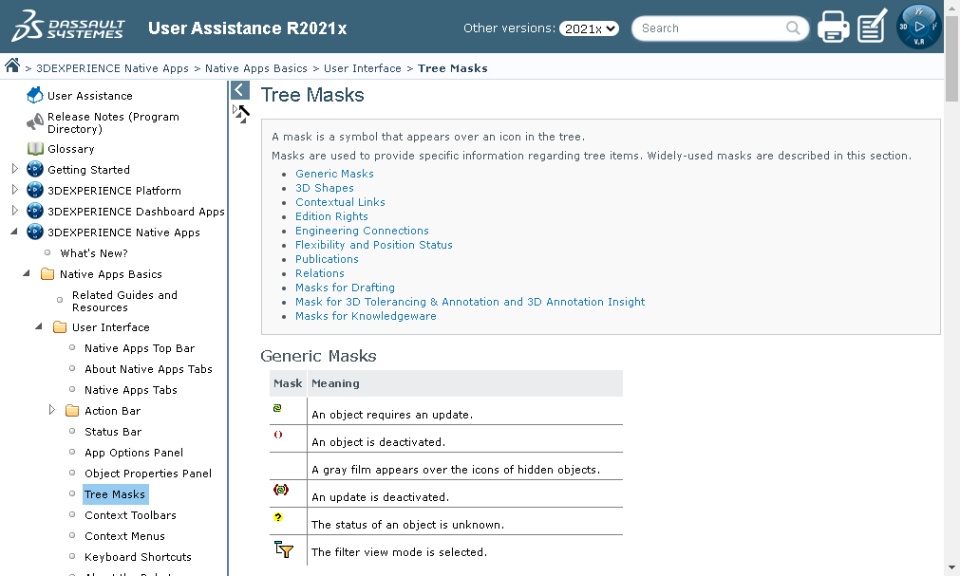Viewport: 960px width, 576px height.
Task: Click the Release Notes megaphone icon
Action: (35, 122)
